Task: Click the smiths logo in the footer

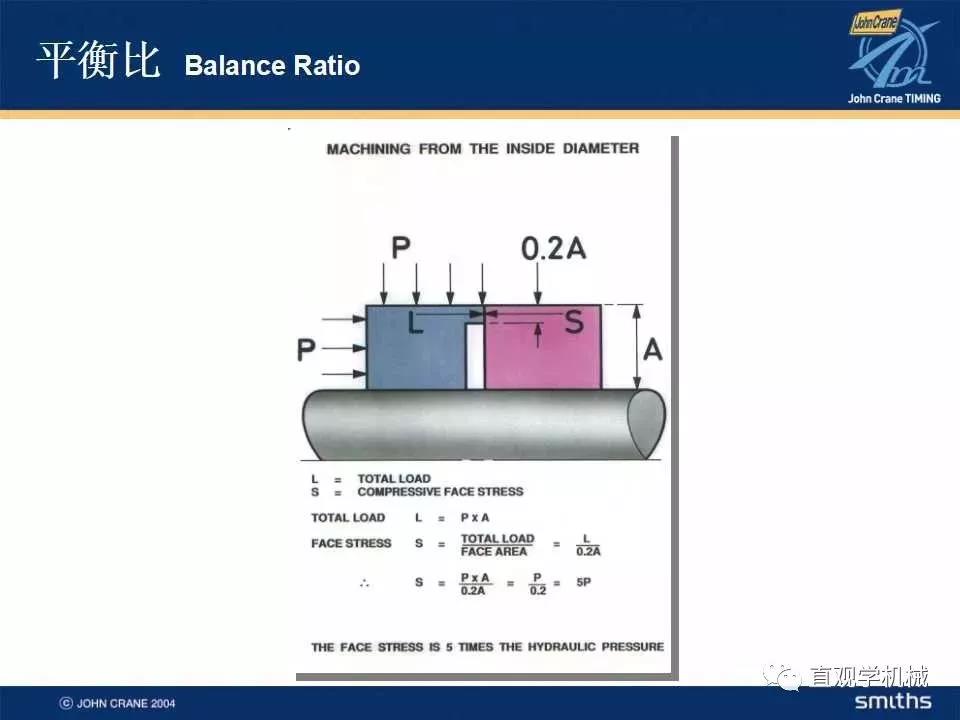Action: pos(893,702)
